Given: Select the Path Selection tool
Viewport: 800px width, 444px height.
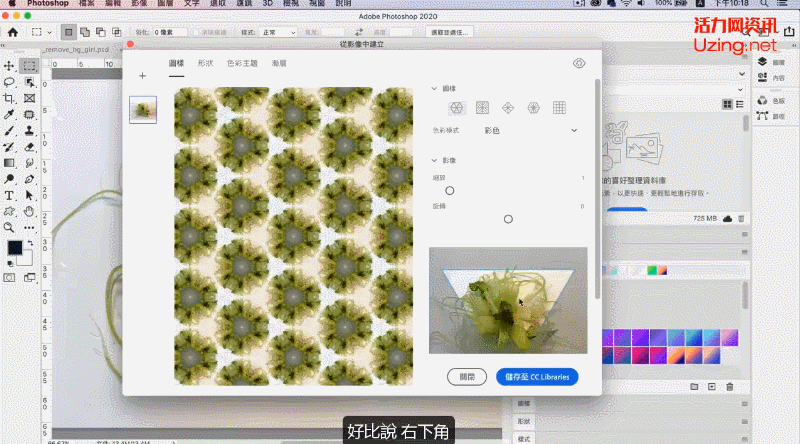Looking at the screenshot, I should (29, 195).
